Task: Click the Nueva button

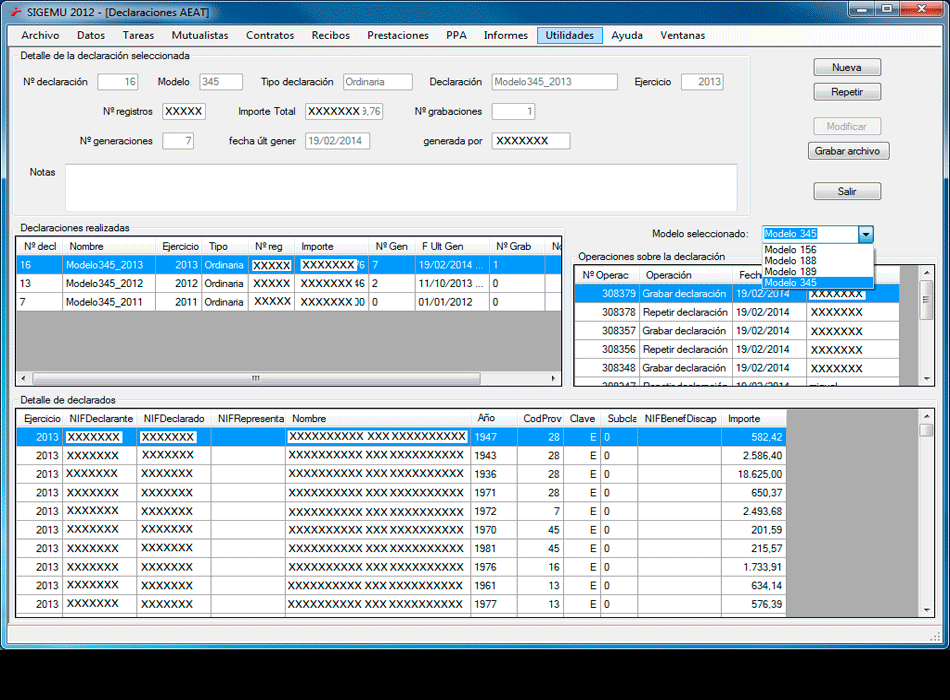Action: [x=847, y=67]
